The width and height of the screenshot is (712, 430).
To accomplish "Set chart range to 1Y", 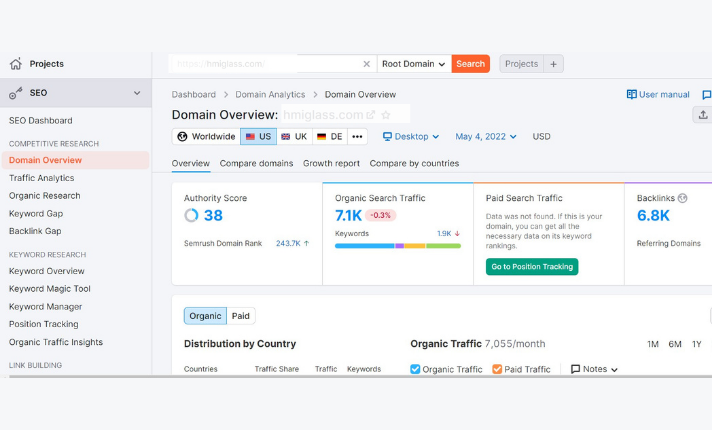I will (x=697, y=344).
